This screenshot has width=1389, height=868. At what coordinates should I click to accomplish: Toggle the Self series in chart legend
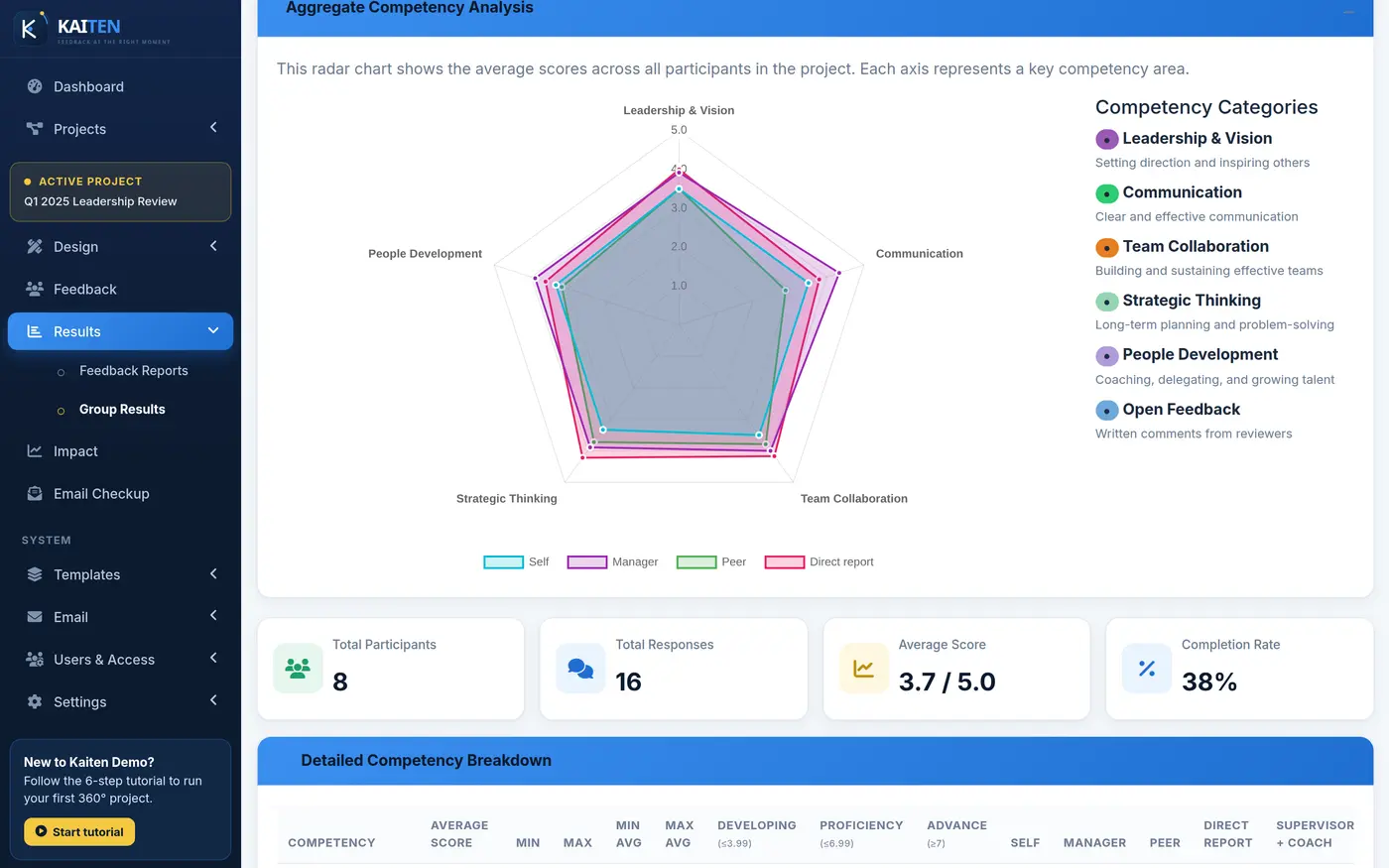pos(516,561)
